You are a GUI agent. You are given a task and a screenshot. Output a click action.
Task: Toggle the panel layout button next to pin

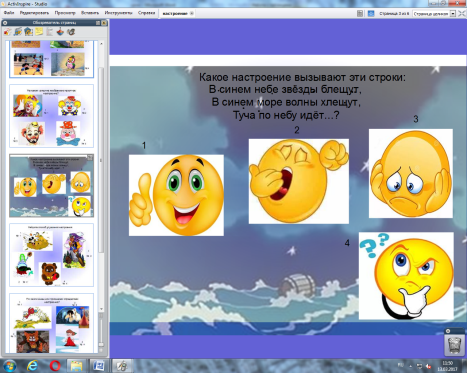tap(98, 23)
